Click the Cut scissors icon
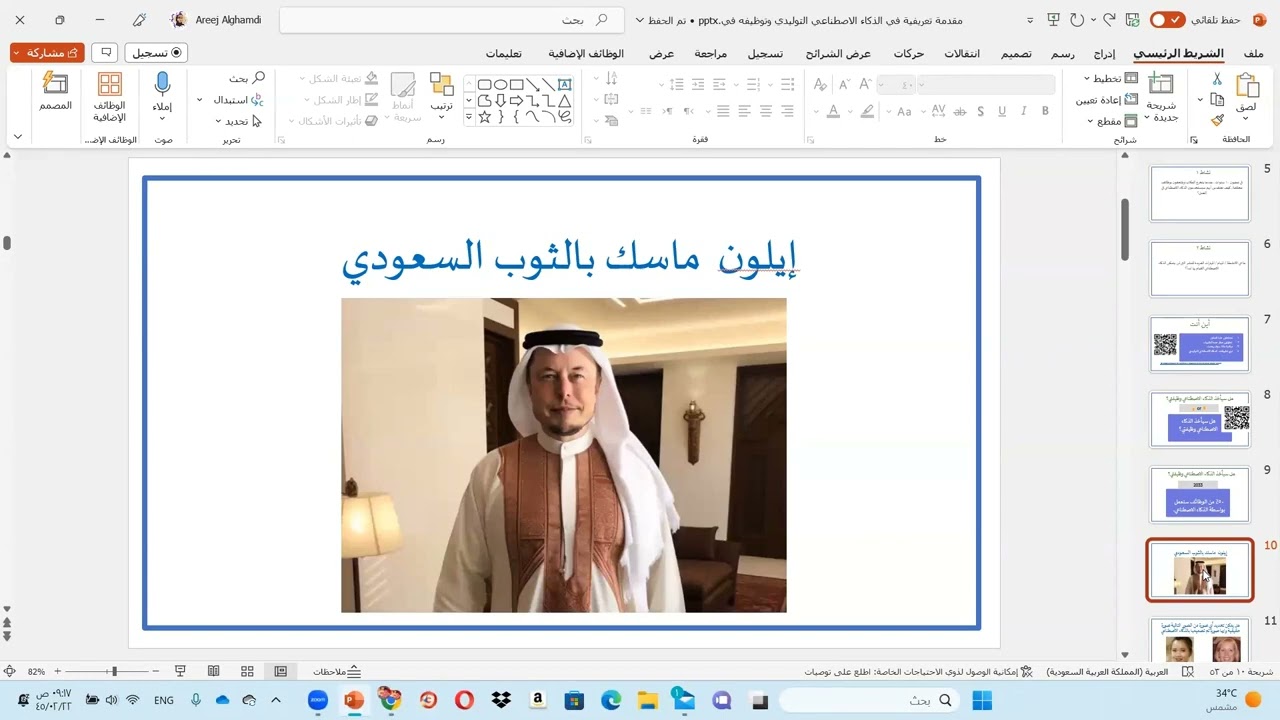The width and height of the screenshot is (1280, 720). click(1217, 78)
